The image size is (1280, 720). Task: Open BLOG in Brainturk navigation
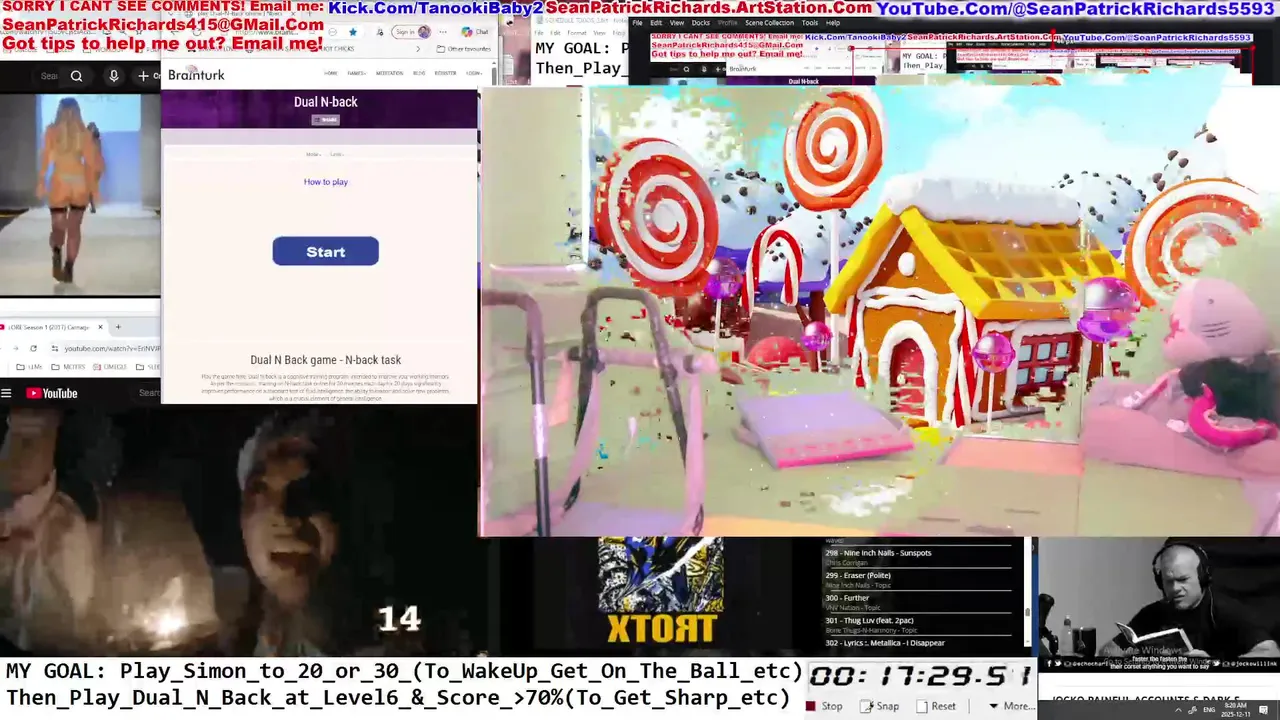pyautogui.click(x=419, y=73)
